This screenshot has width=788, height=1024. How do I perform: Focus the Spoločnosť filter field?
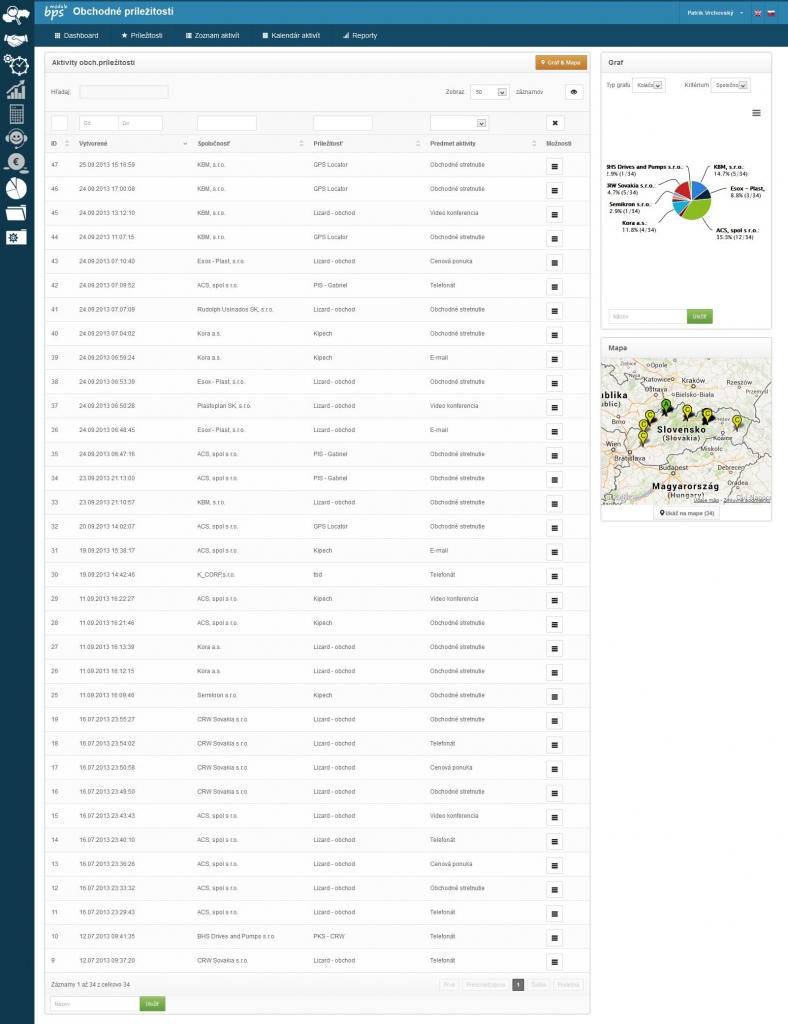point(227,123)
